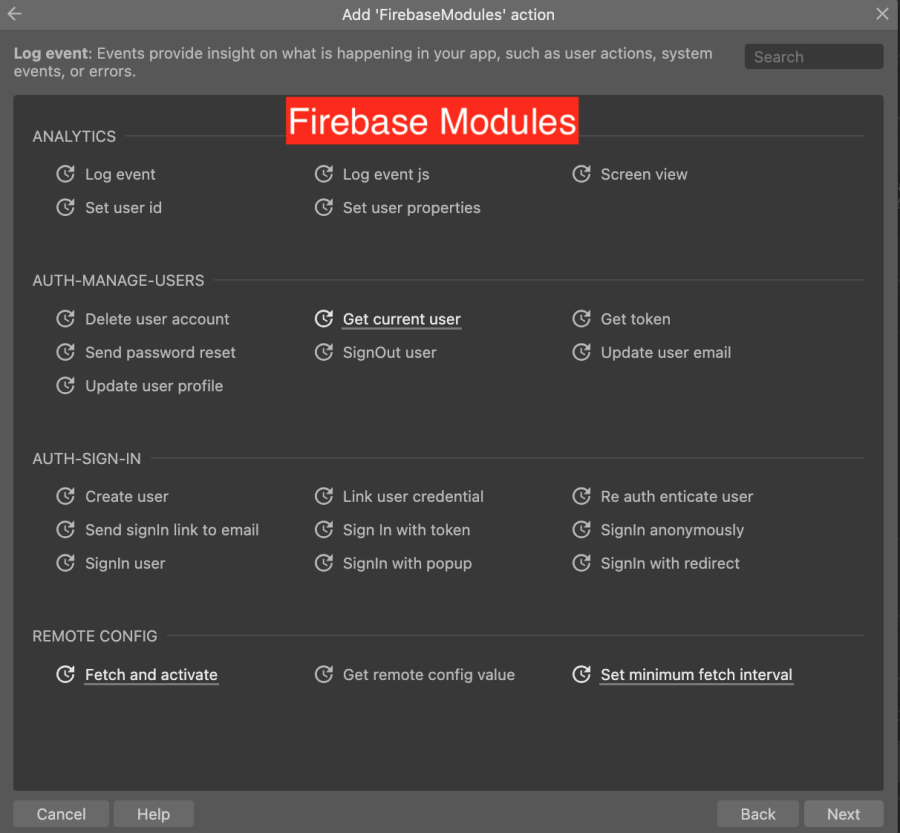
Task: Select Send password reset action
Action: tap(159, 352)
